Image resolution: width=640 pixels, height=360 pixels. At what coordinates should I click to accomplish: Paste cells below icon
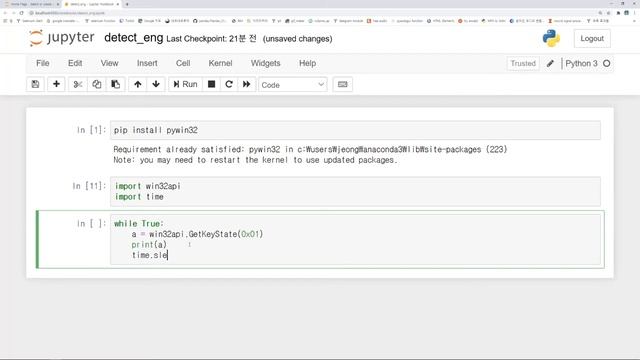pos(116,84)
